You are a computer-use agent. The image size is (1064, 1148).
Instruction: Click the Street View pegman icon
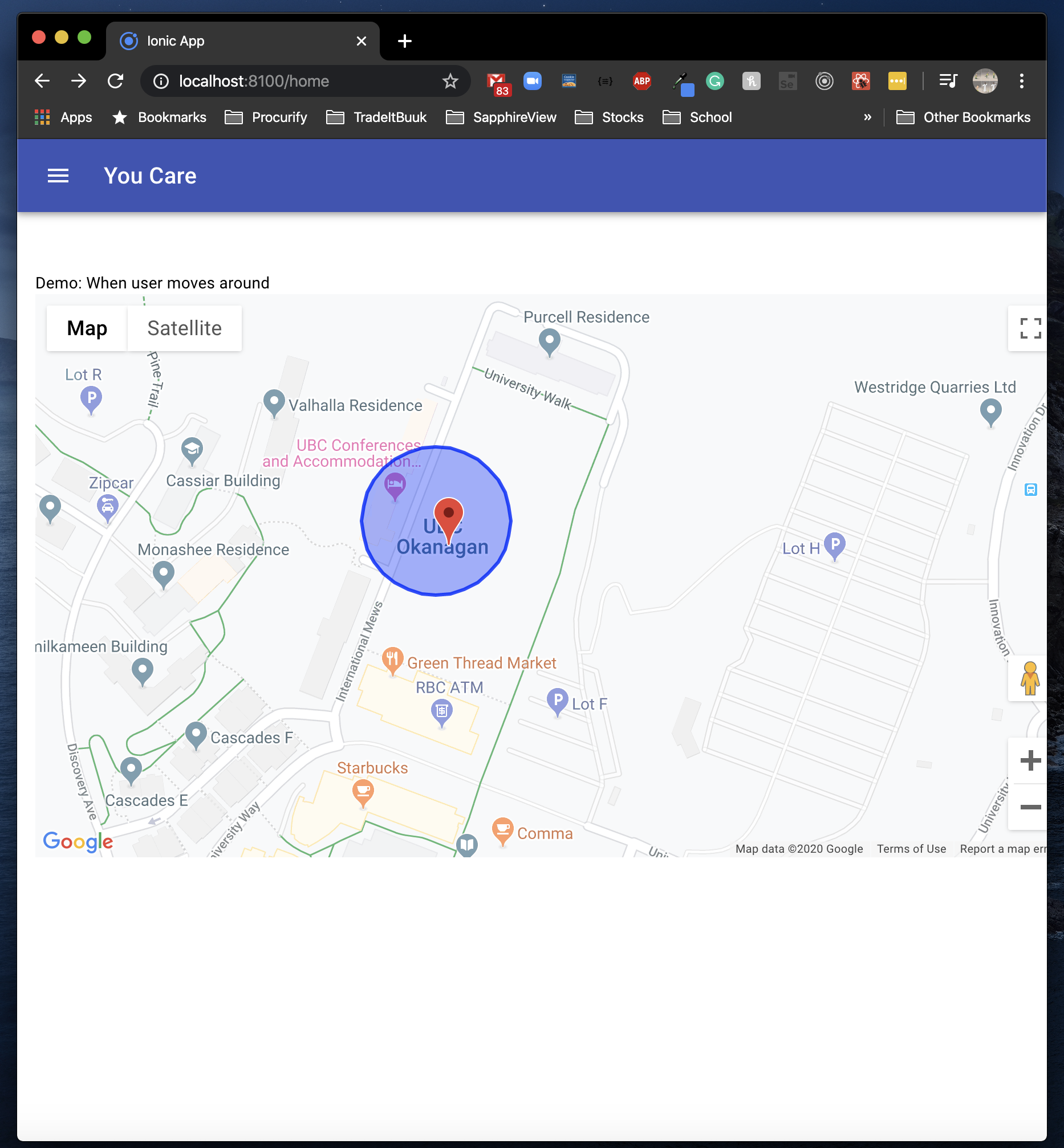coord(1029,678)
